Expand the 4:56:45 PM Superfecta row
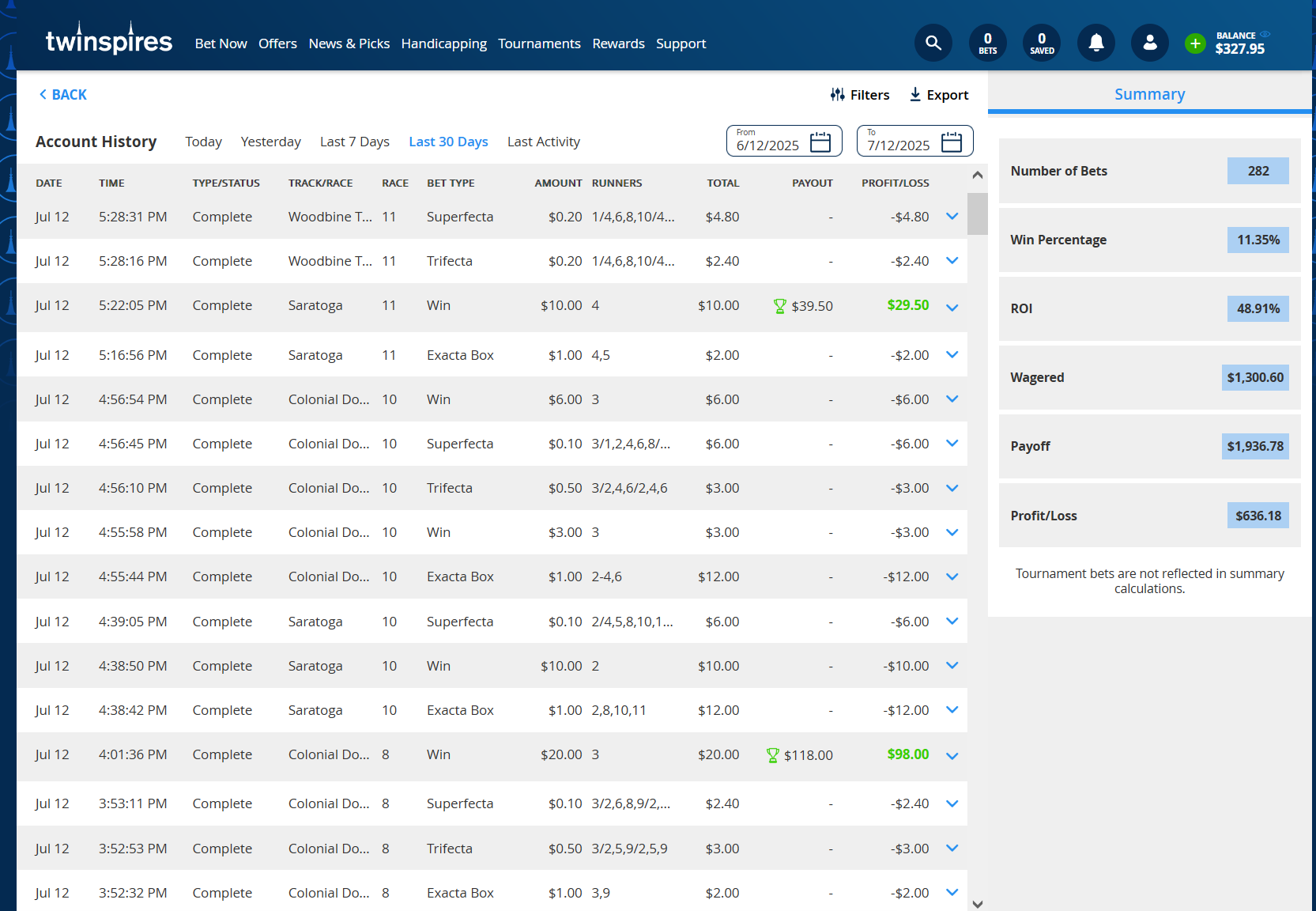 [x=952, y=444]
